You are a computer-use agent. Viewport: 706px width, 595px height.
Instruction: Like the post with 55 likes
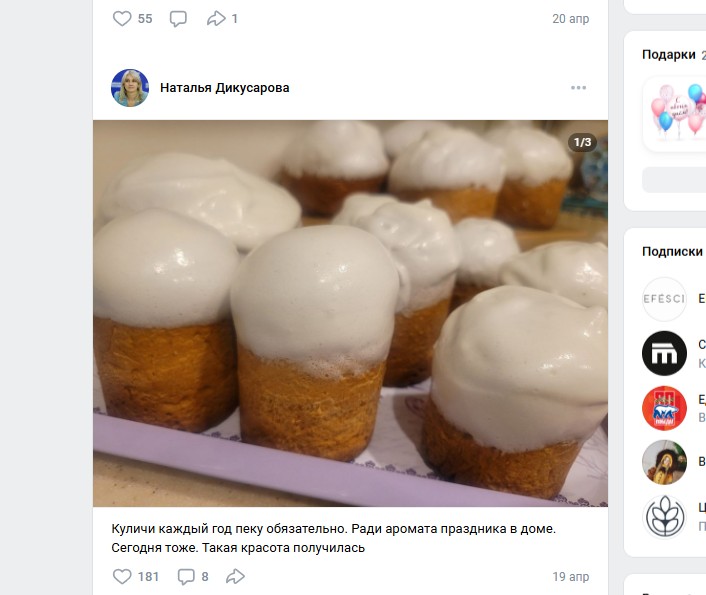[x=122, y=19]
